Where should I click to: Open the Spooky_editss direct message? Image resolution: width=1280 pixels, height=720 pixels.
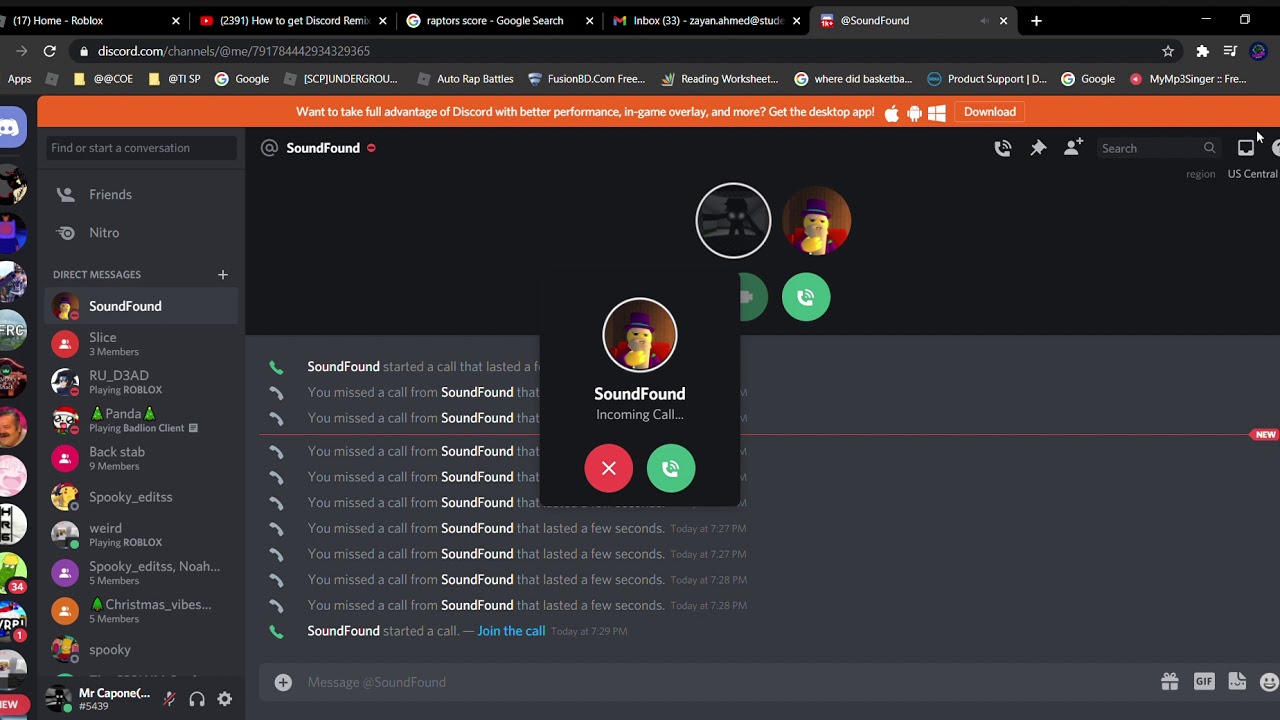point(141,497)
